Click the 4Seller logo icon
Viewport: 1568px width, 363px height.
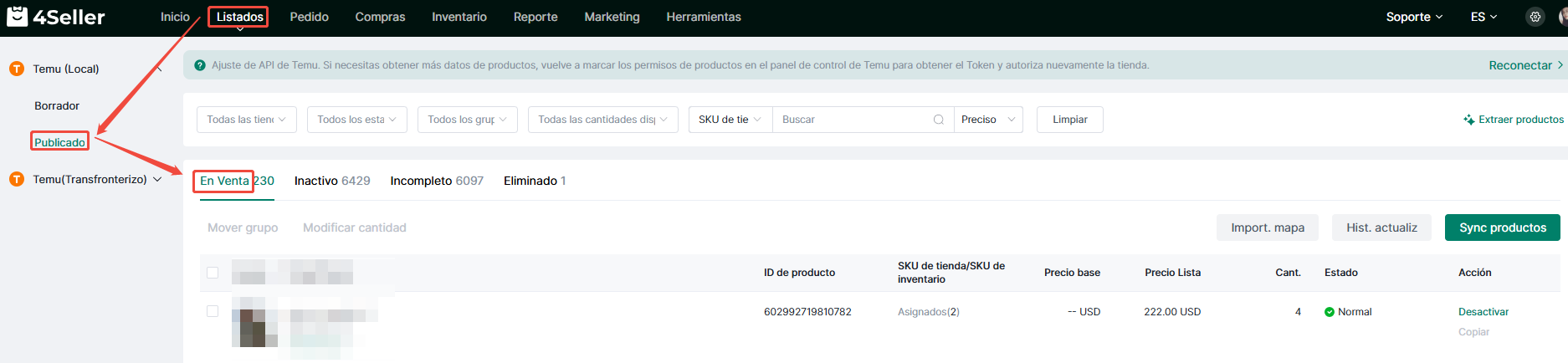(x=17, y=17)
